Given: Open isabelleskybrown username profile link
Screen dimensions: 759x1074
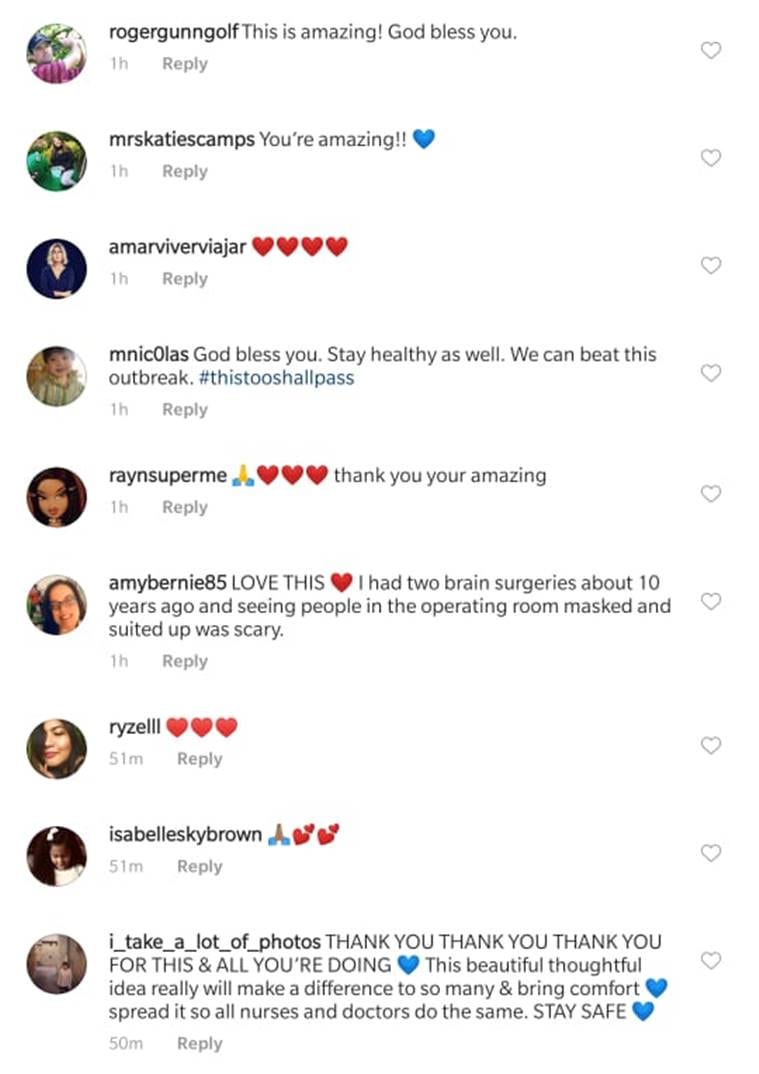Looking at the screenshot, I should click(185, 835).
